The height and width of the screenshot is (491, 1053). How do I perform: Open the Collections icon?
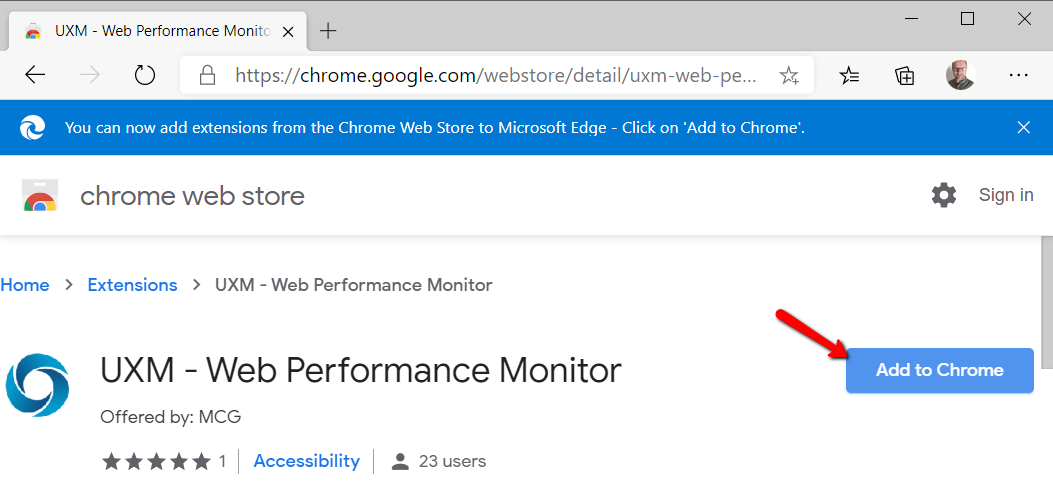[x=905, y=75]
